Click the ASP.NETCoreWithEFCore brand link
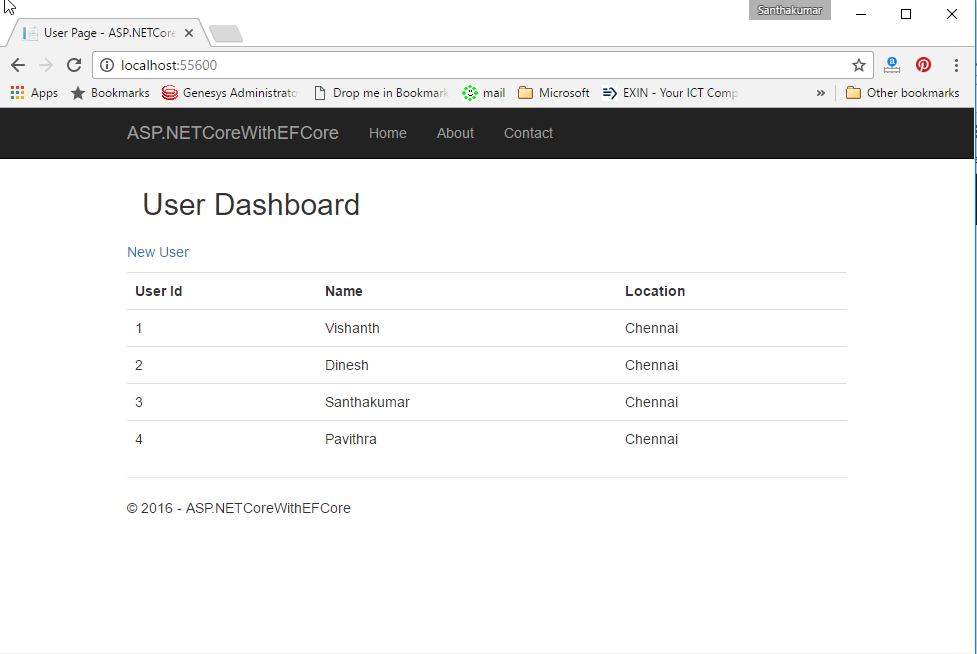This screenshot has width=977, height=654. tap(232, 133)
